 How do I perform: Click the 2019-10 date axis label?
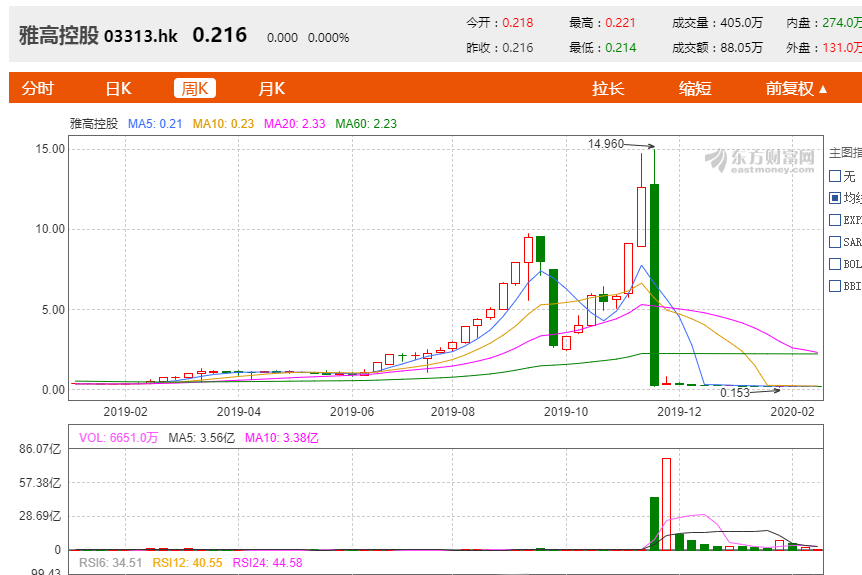point(566,412)
